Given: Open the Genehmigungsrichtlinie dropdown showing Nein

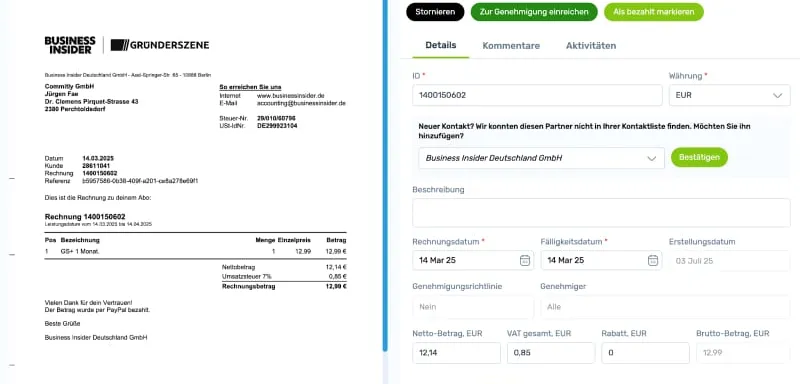Looking at the screenshot, I should (473, 307).
